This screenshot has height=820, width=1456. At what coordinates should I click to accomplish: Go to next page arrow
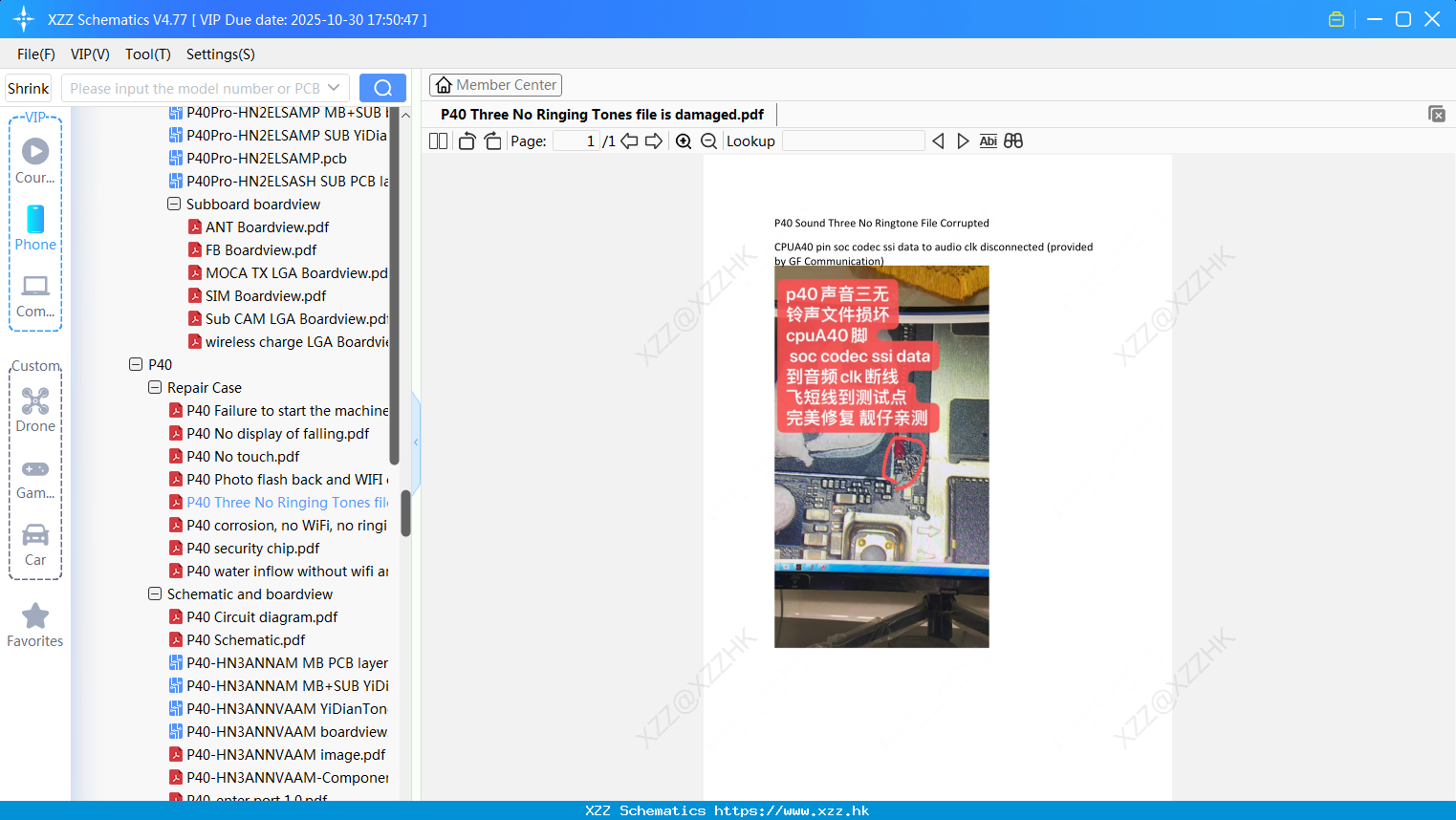(x=654, y=141)
